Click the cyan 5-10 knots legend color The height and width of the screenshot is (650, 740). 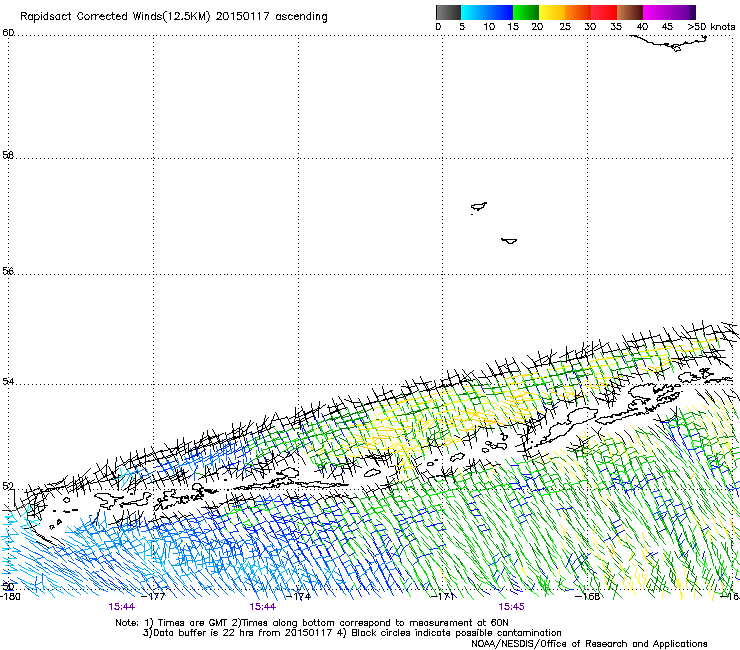[474, 12]
